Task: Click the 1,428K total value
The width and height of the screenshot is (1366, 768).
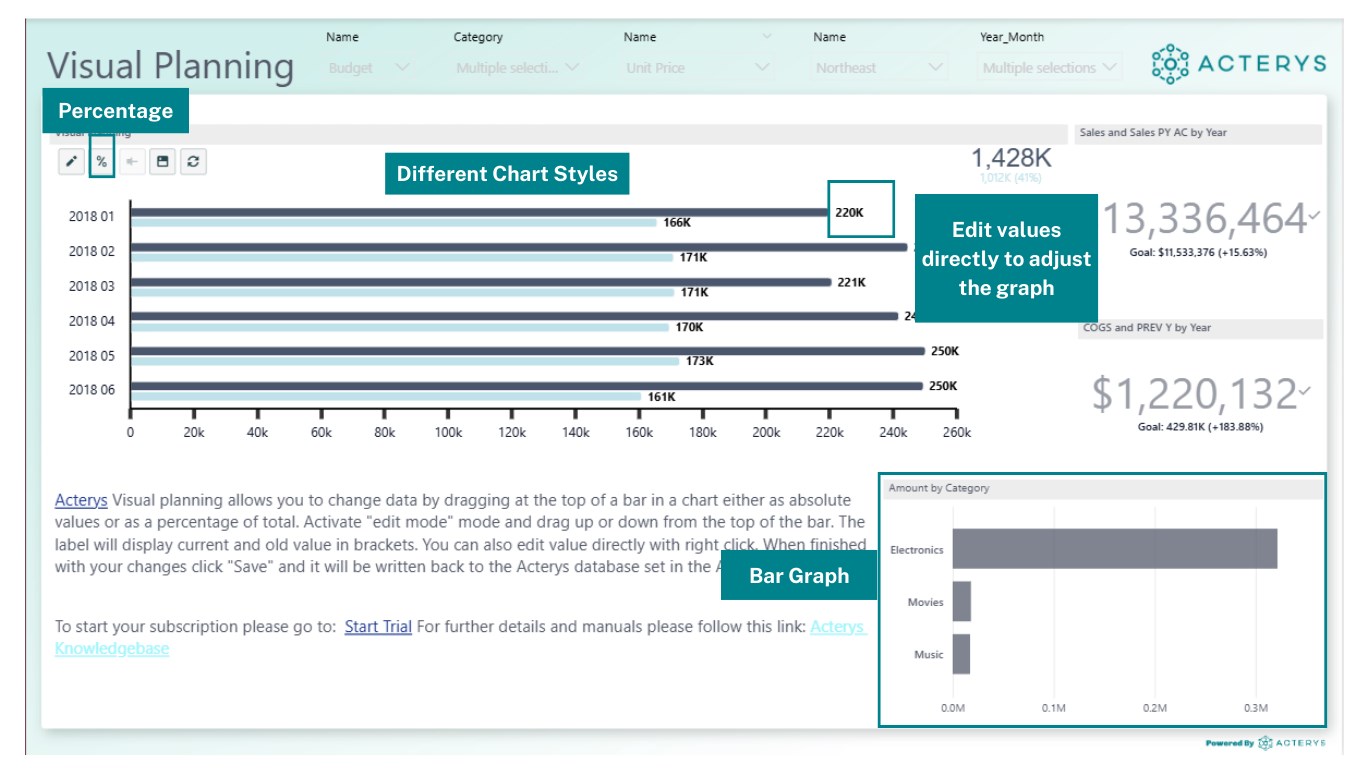Action: click(x=1011, y=158)
